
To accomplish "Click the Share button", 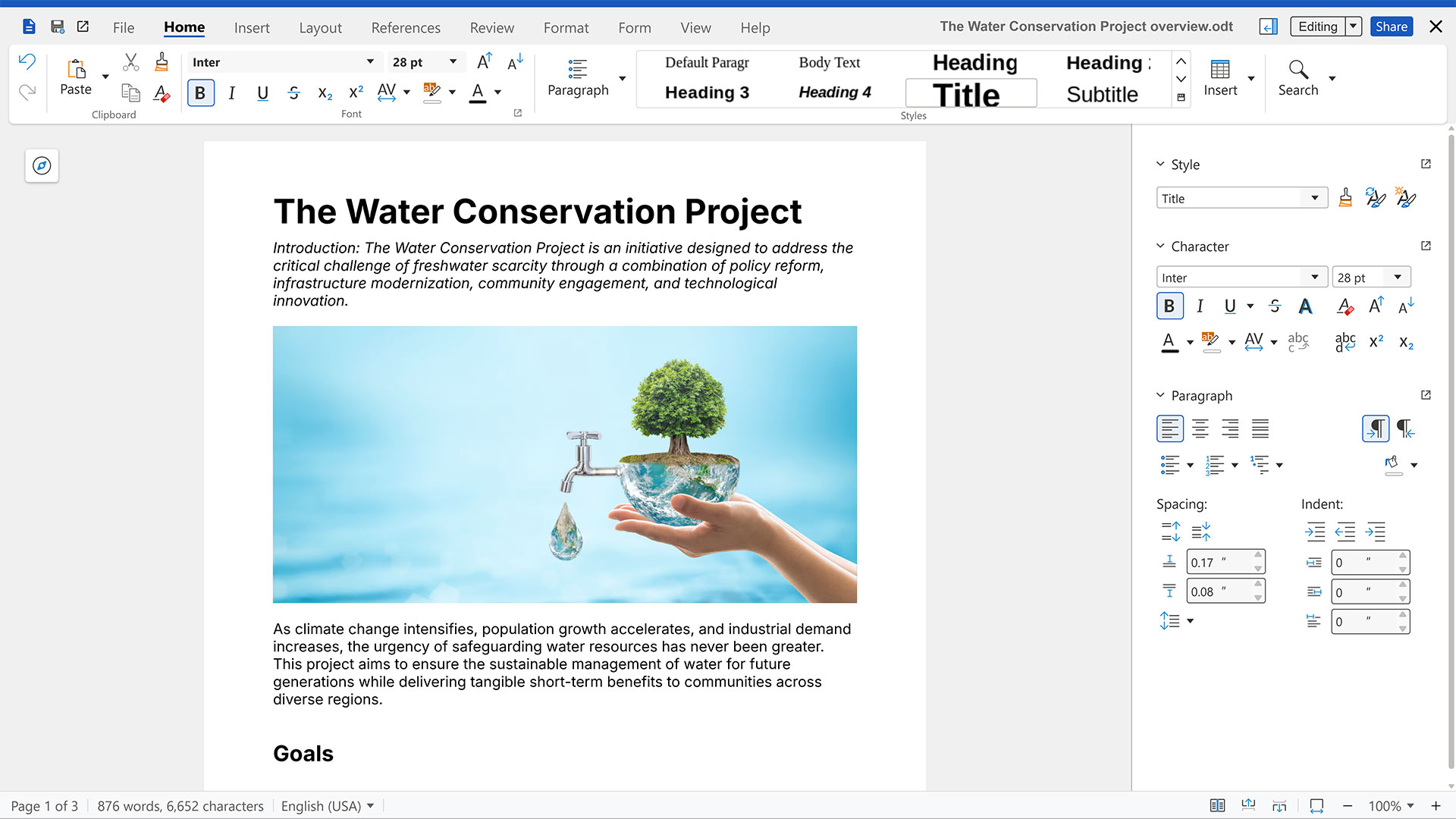I will [x=1391, y=27].
